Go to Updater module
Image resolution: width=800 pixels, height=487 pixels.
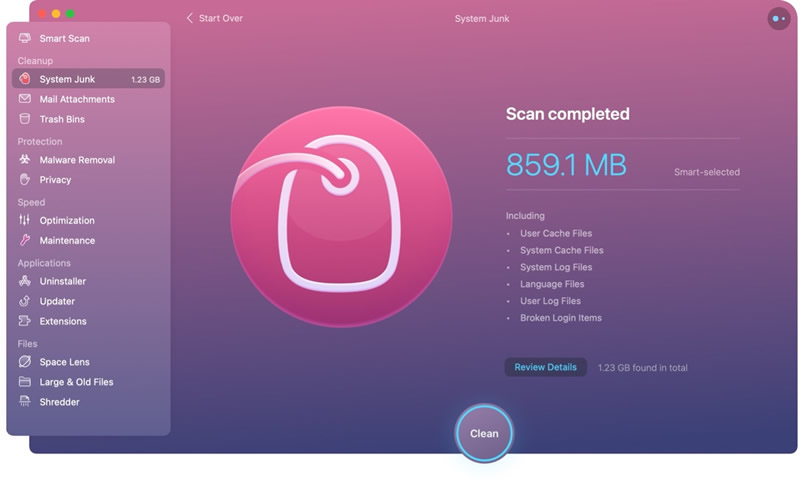(88, 301)
